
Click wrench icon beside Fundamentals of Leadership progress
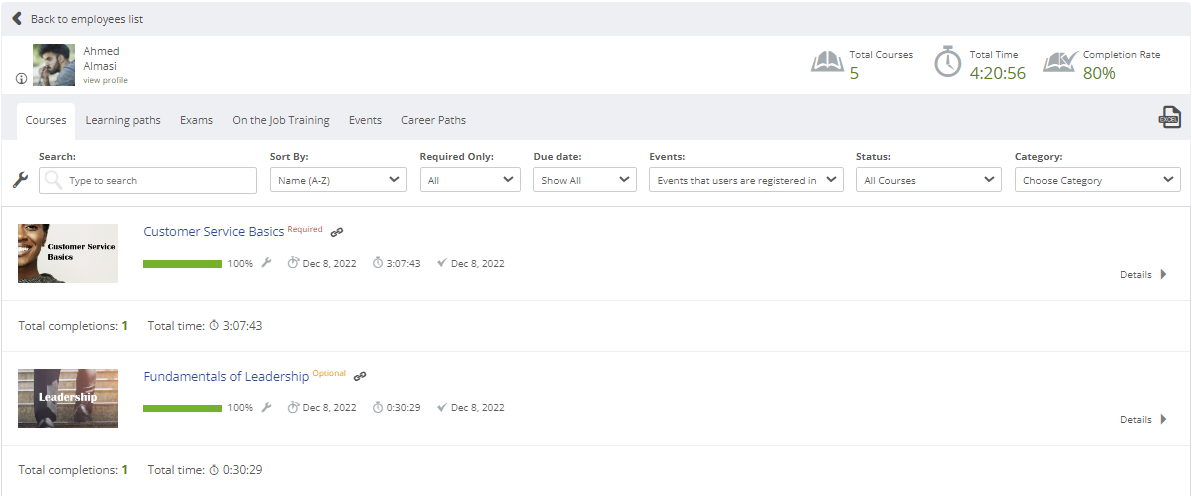pos(266,407)
